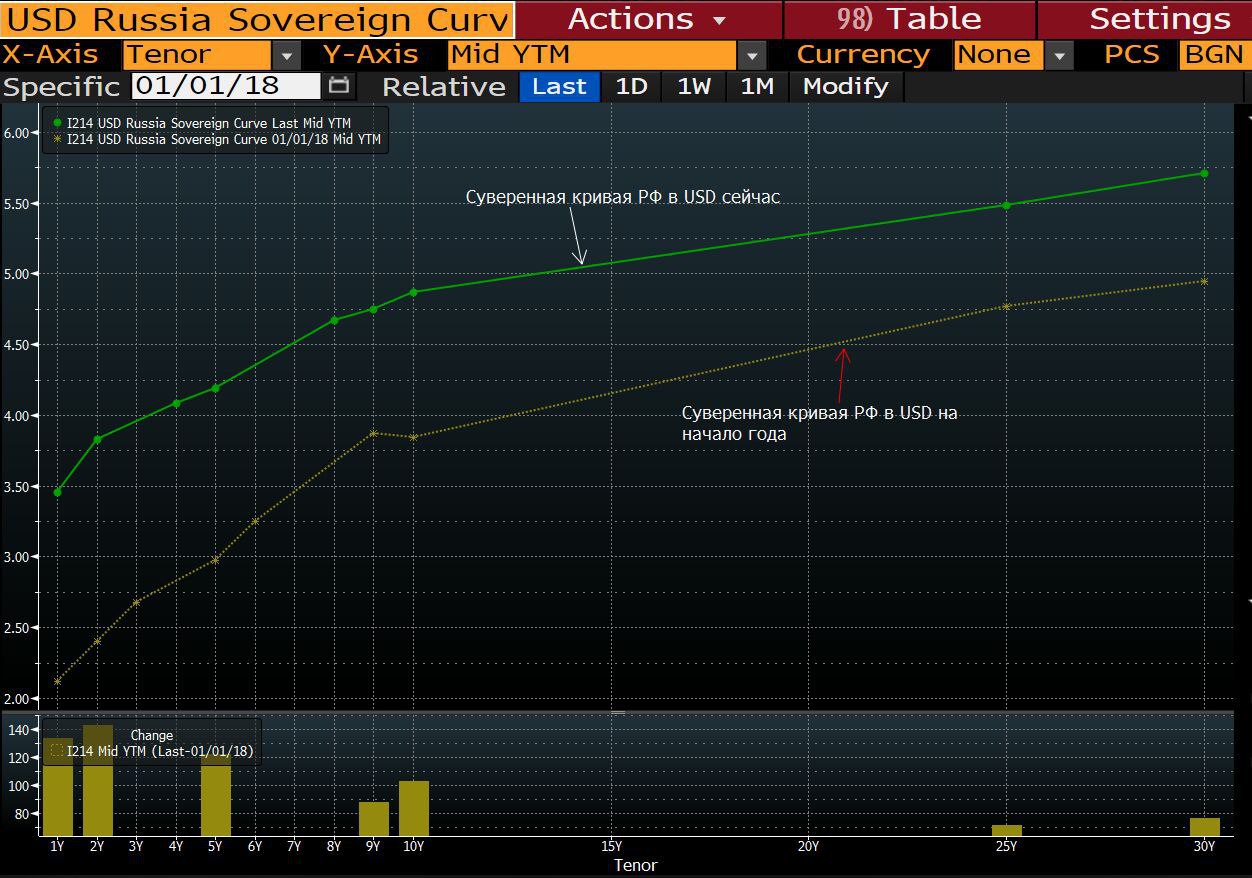Click the Change legend swatch in lower panel
1252x878 pixels.
[x=57, y=750]
